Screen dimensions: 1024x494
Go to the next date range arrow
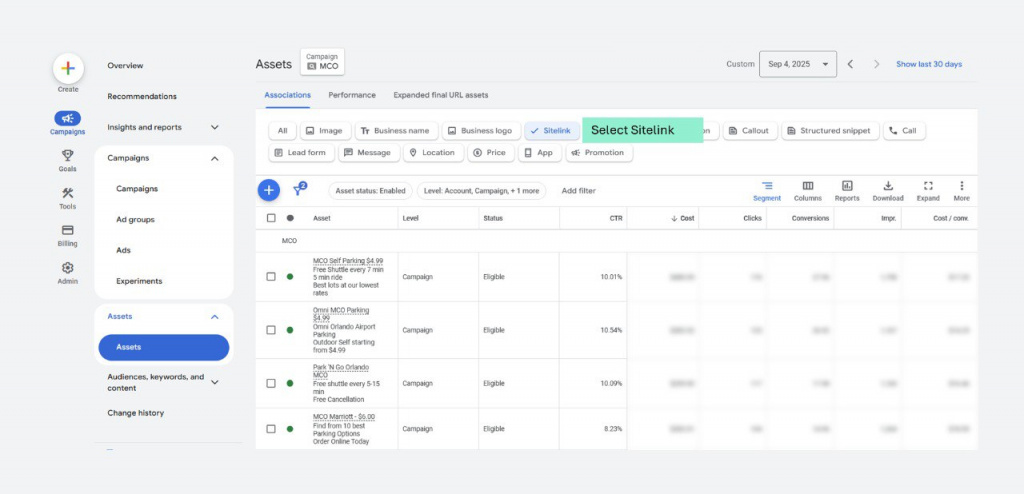click(876, 64)
